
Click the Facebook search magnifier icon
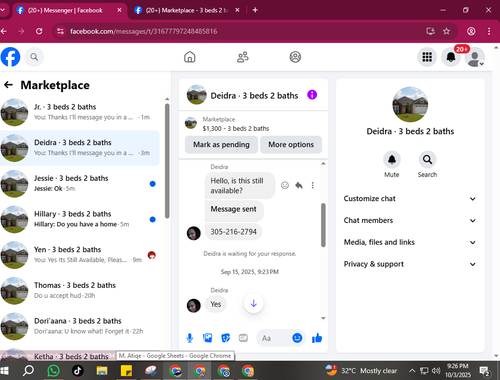[x=34, y=57]
